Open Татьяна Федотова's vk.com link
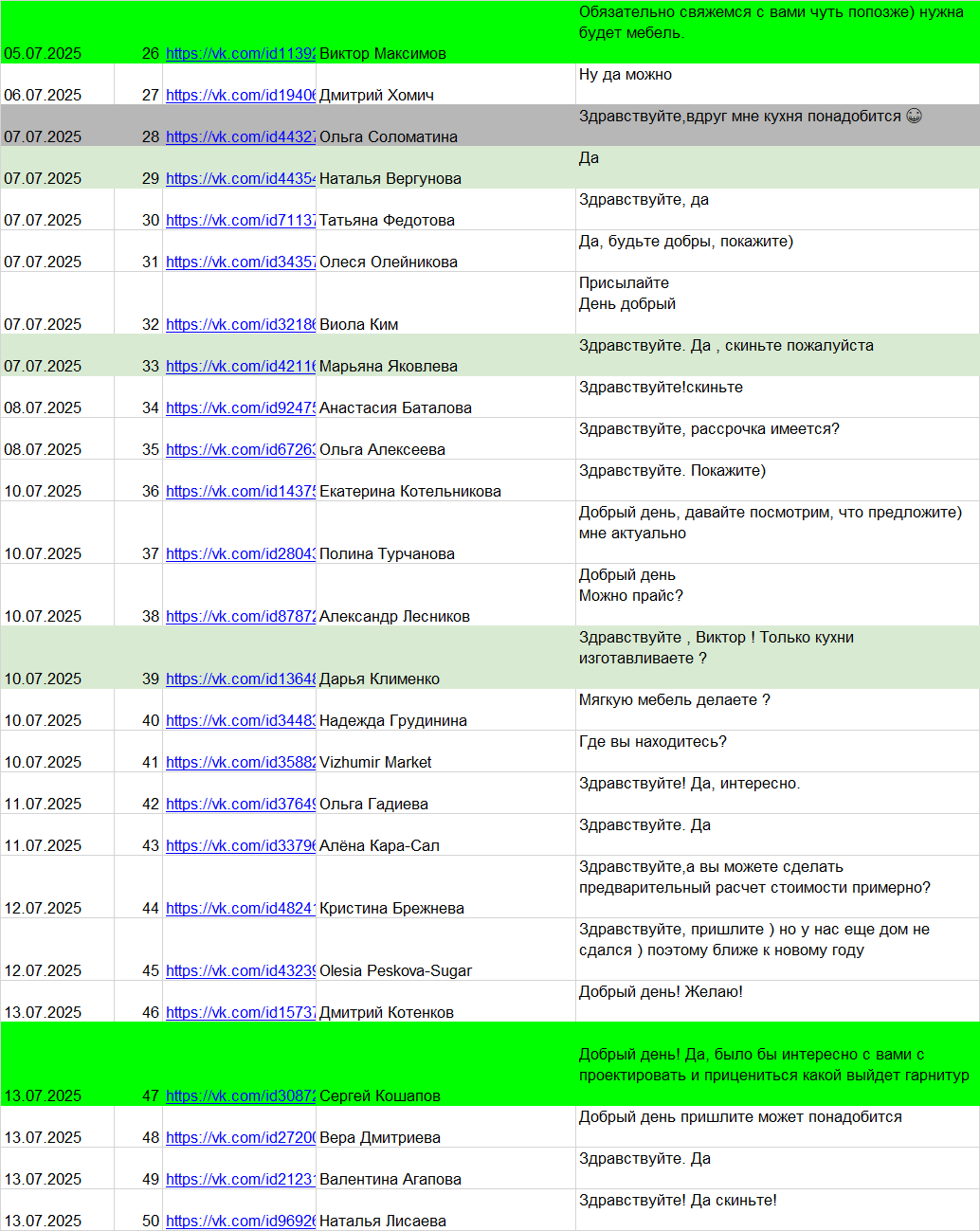 coord(241,221)
